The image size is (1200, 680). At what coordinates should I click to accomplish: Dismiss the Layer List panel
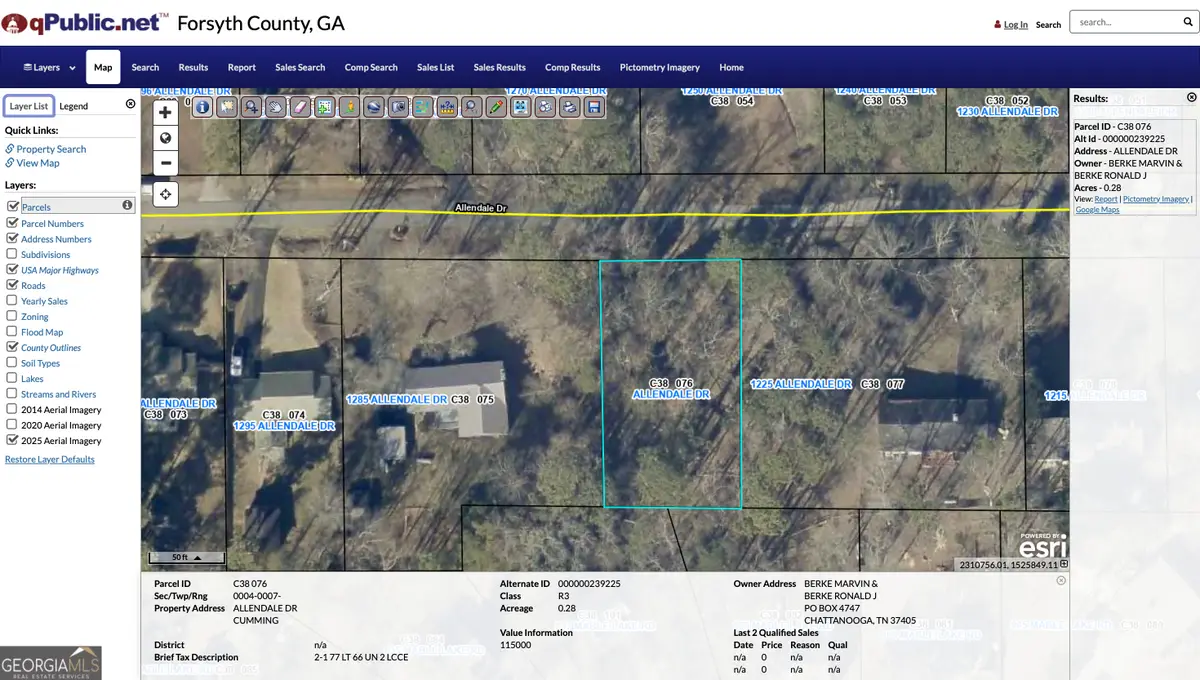click(x=130, y=104)
